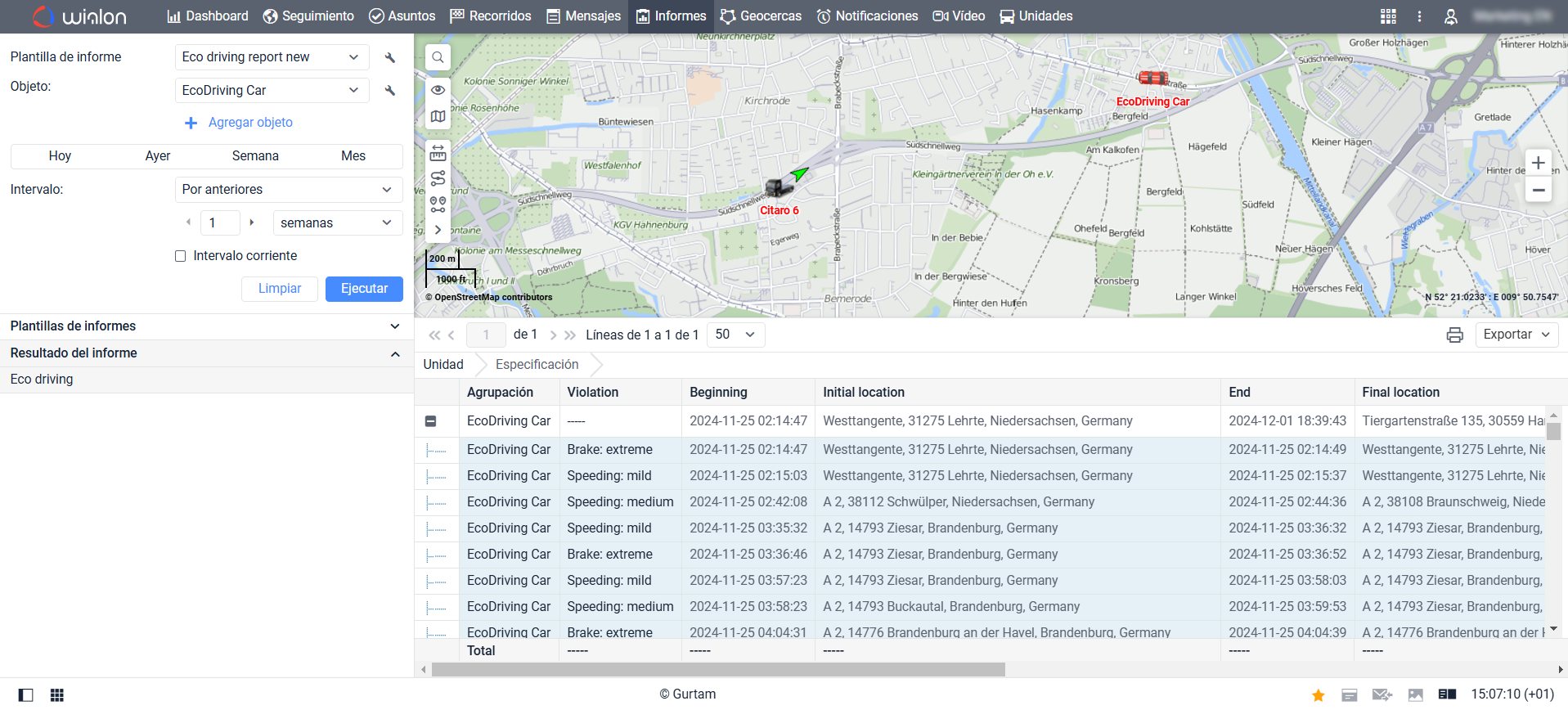Open the Exportar dropdown

(1516, 335)
